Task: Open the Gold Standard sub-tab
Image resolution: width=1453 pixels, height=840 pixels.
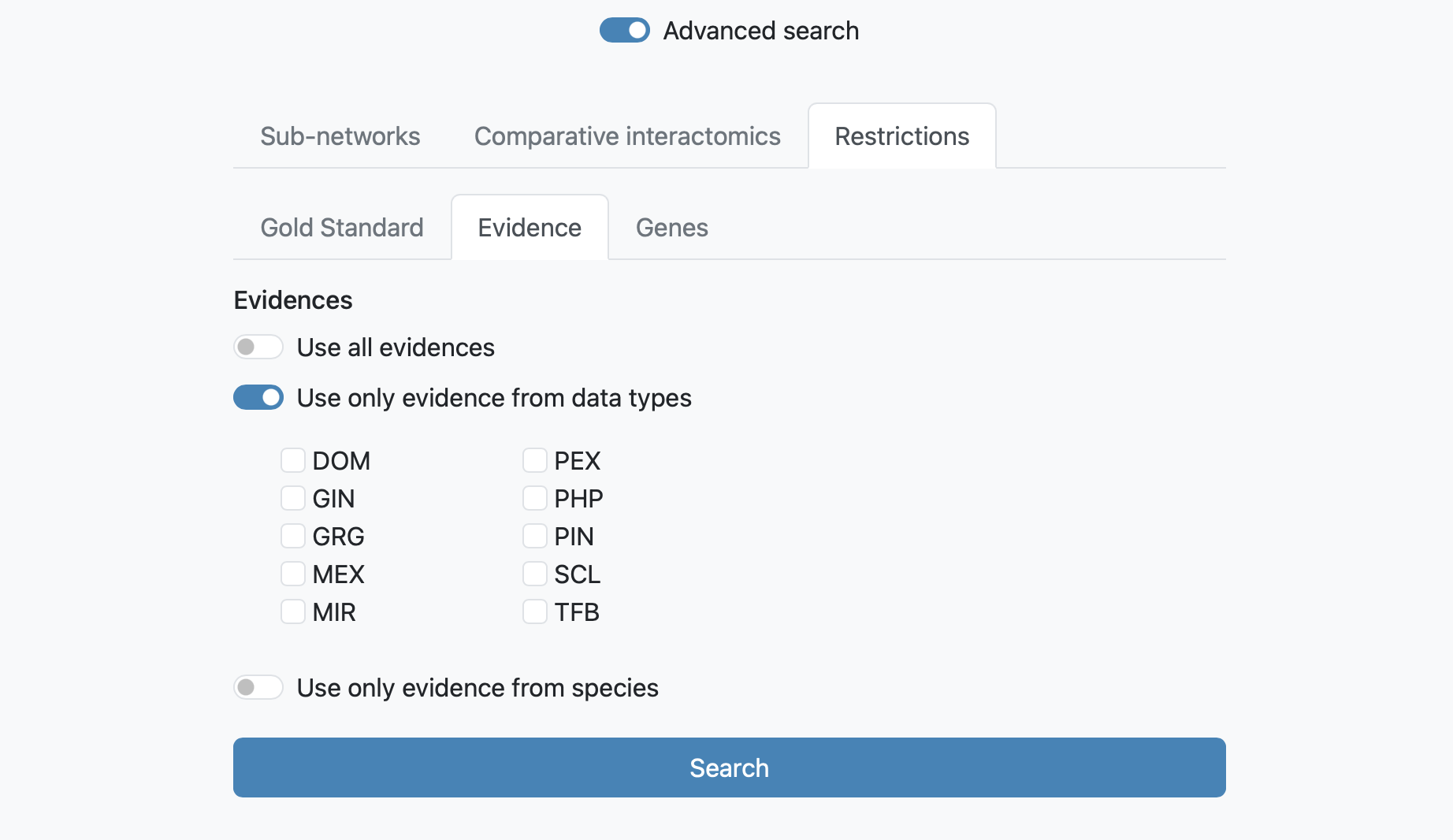Action: tap(342, 228)
